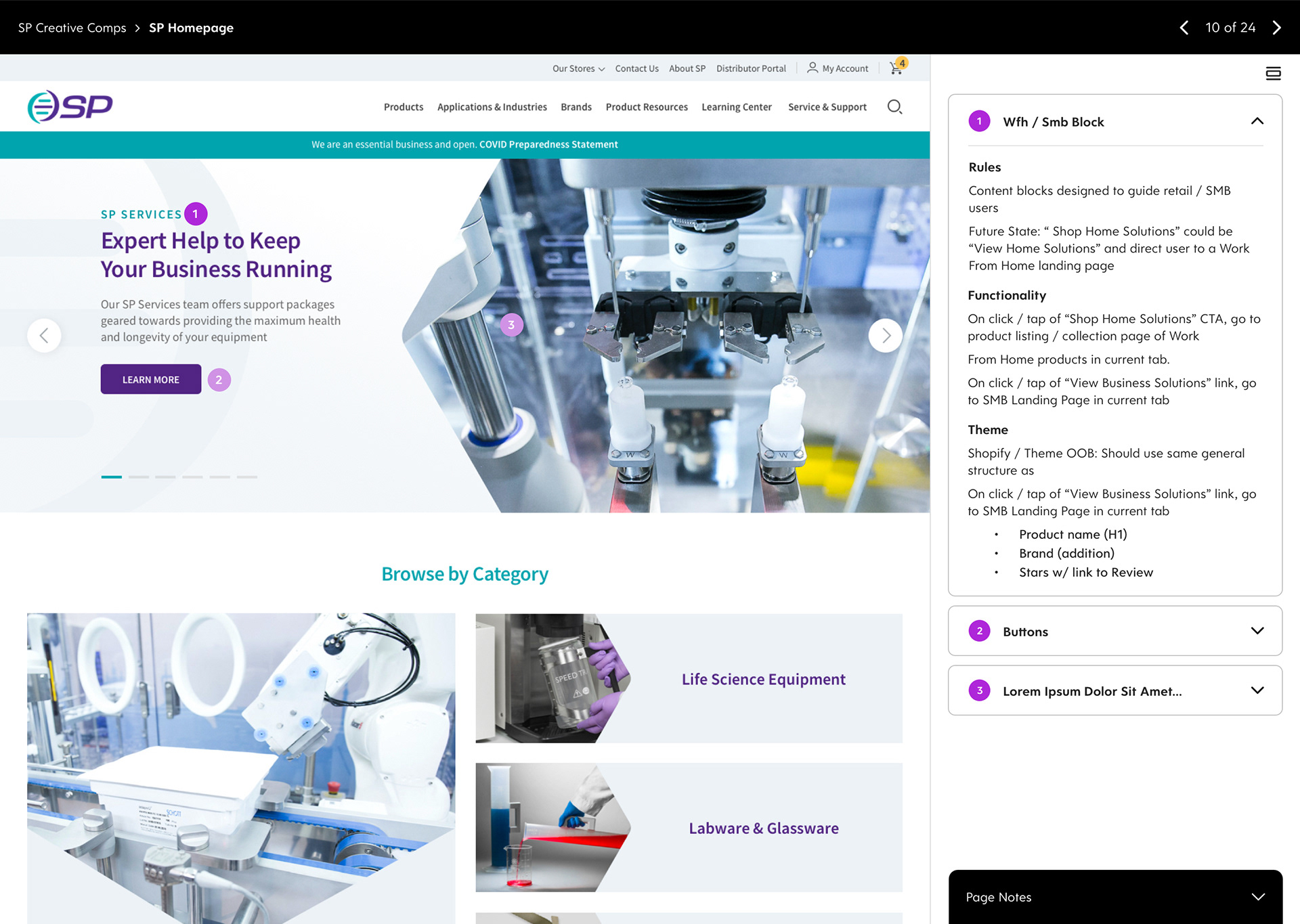Click the number 3 badge in Lorem Ipsum panel
1300x924 pixels.
[979, 690]
